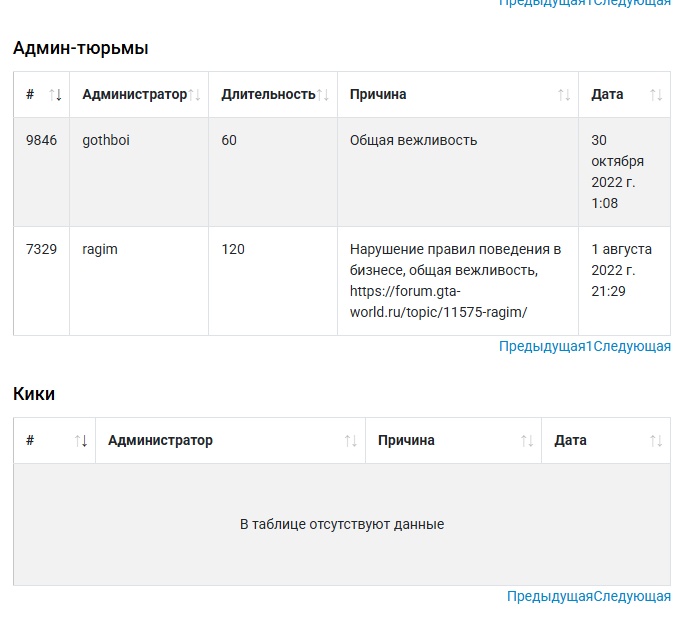Click date '1 августа 2022 г. 21:29'
The width and height of the screenshot is (685, 631).
tap(621, 270)
